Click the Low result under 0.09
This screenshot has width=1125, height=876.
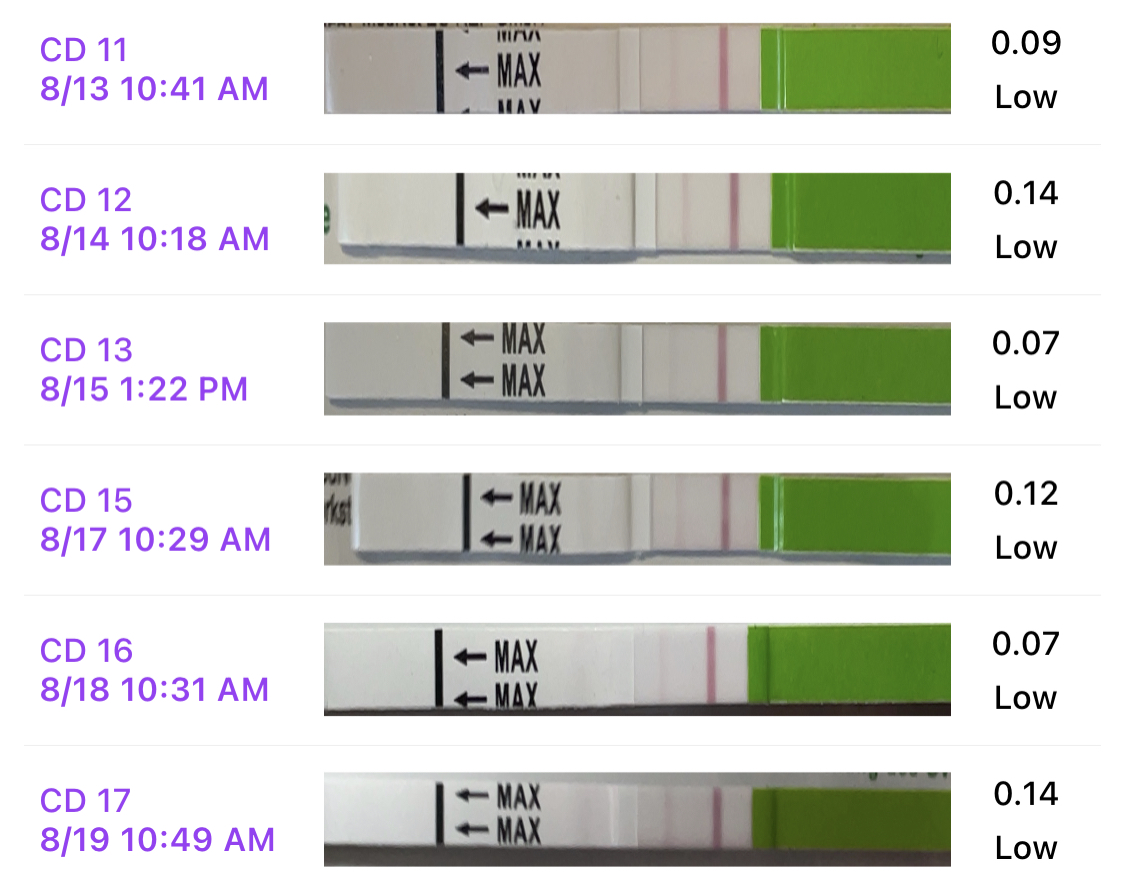[x=1026, y=98]
